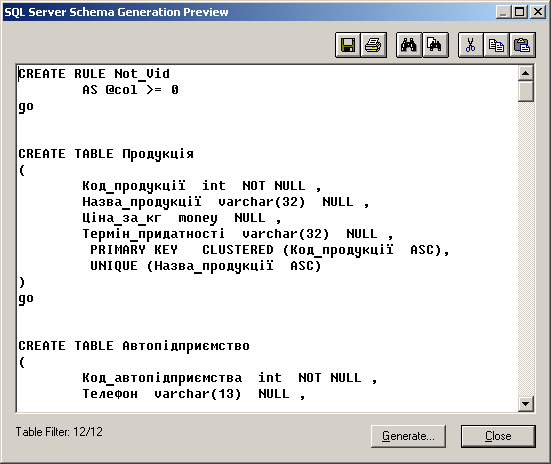This screenshot has width=551, height=464.
Task: Click the CREATE TABLE Продукція line
Action: (106, 154)
